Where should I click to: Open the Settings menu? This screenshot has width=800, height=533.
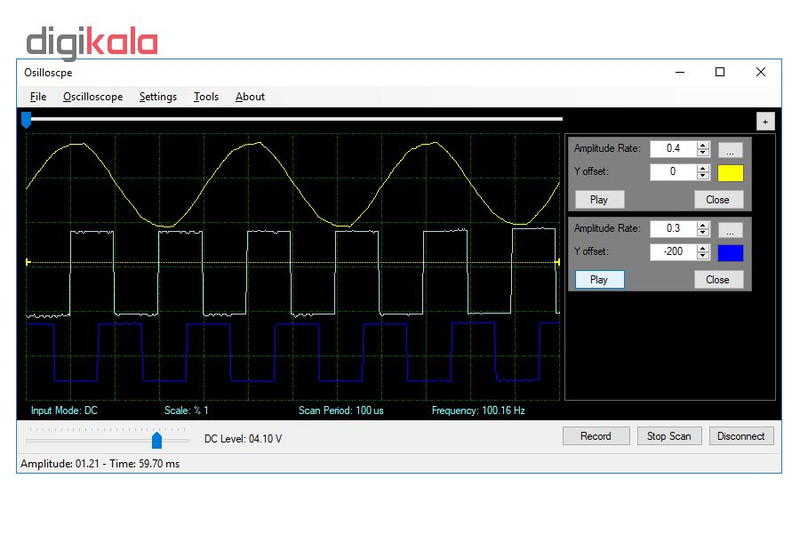click(158, 97)
